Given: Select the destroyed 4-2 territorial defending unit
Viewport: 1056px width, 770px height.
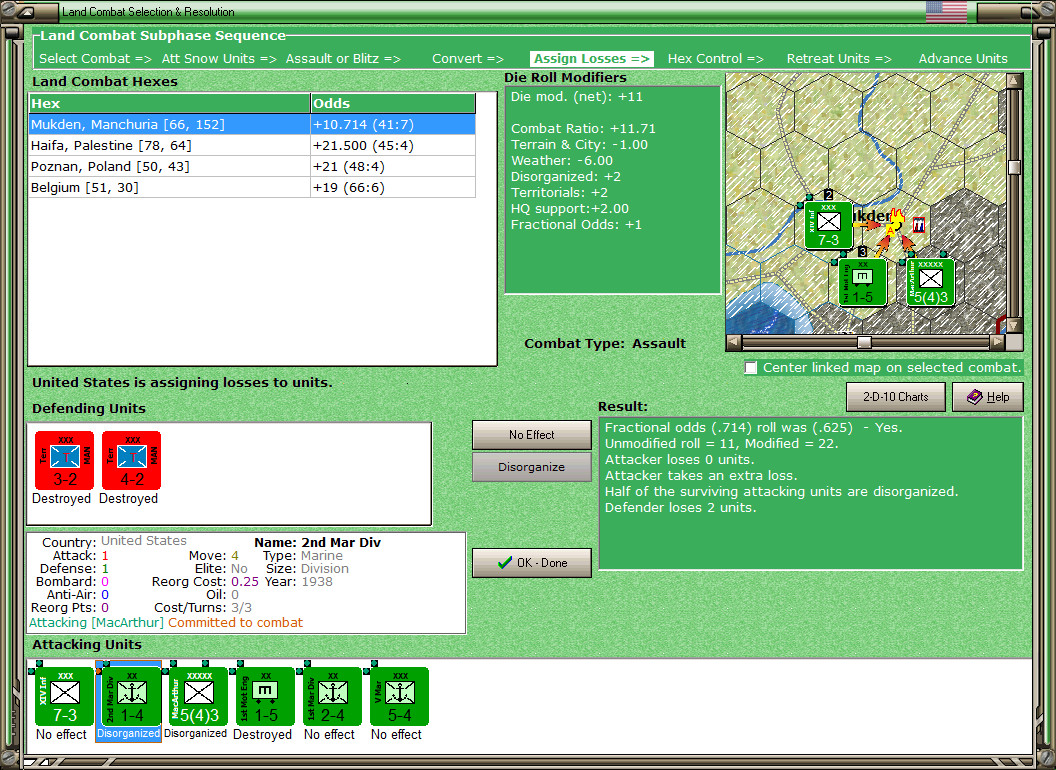Looking at the screenshot, I should pyautogui.click(x=131, y=460).
